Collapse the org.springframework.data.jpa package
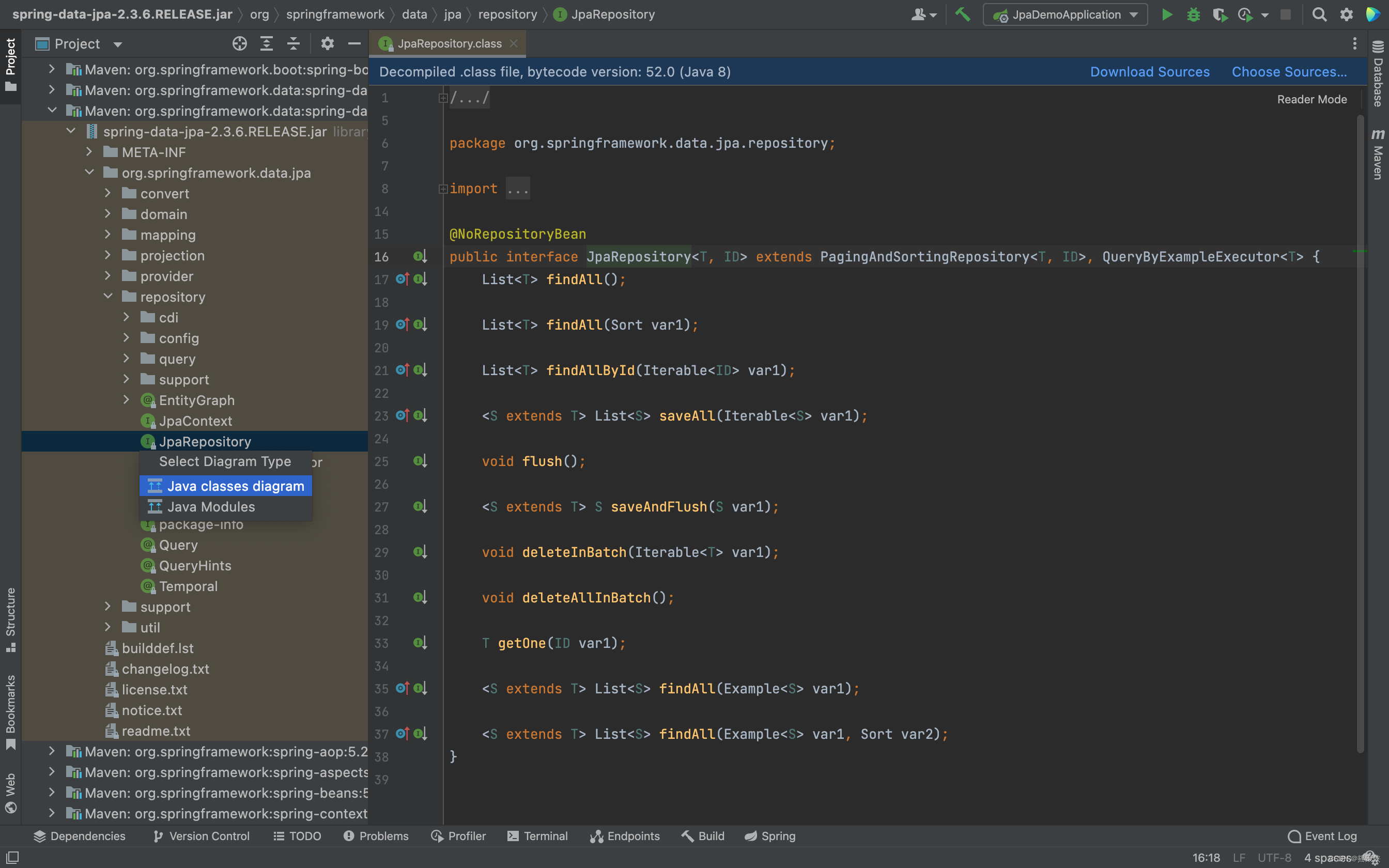Screen dimensions: 1389x868 click(x=89, y=173)
